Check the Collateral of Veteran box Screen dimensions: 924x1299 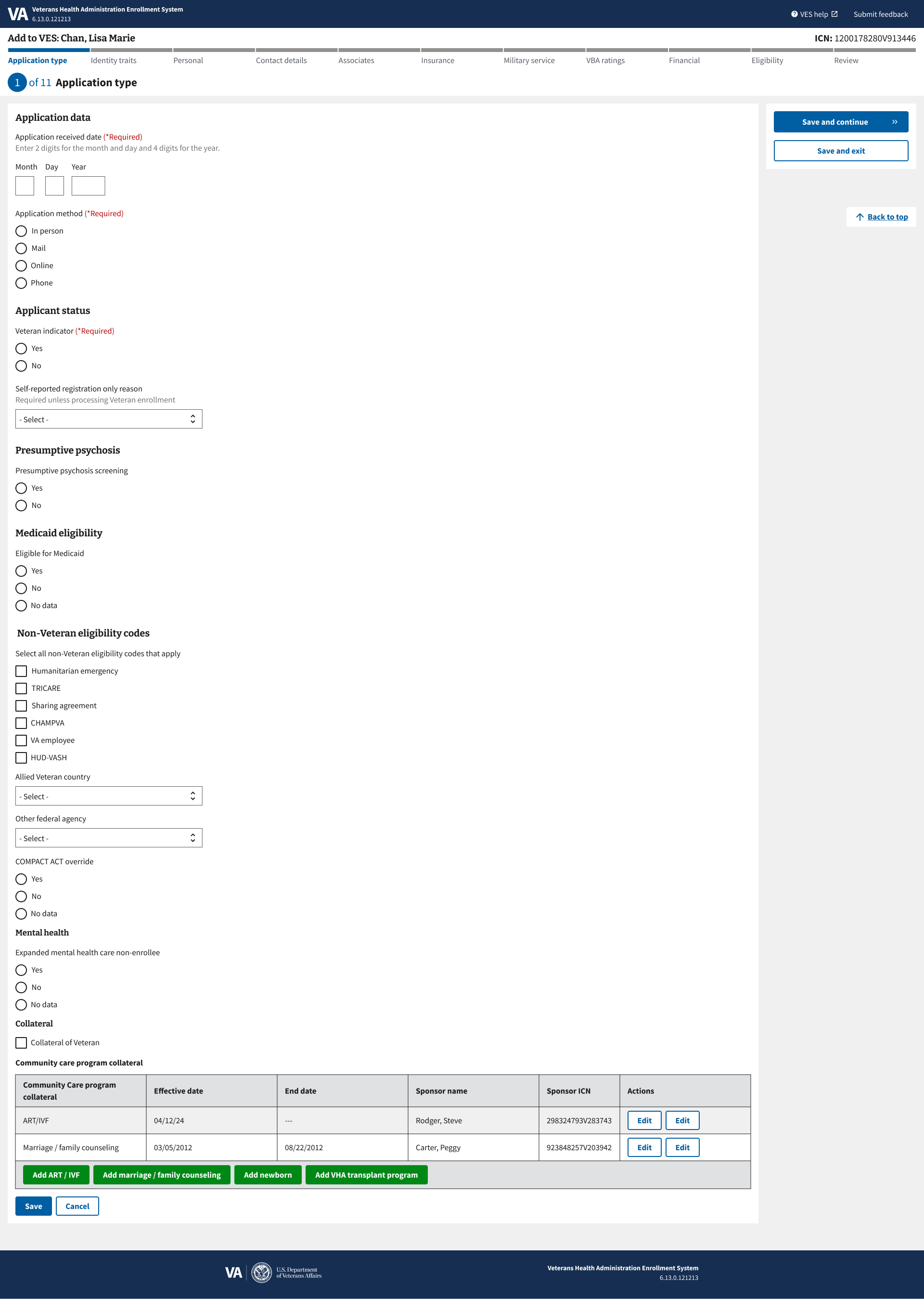click(x=22, y=1043)
